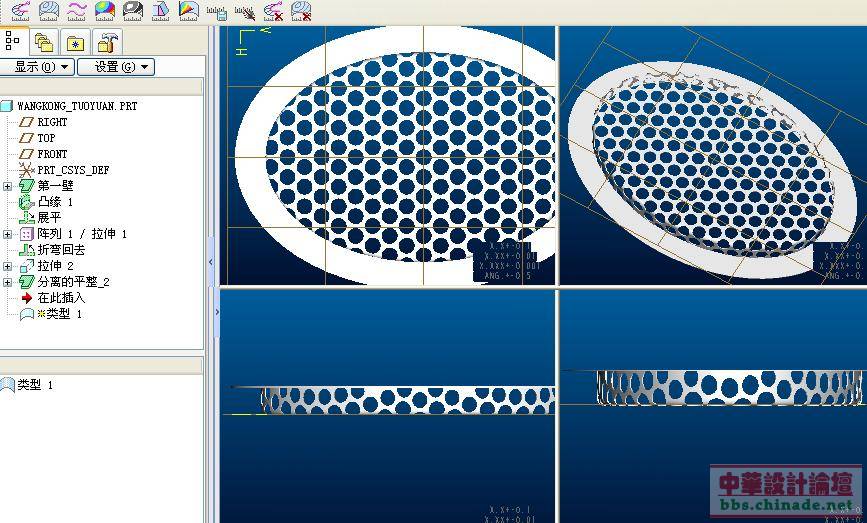Open the hammer-and-folder Connections tab

click(107, 42)
